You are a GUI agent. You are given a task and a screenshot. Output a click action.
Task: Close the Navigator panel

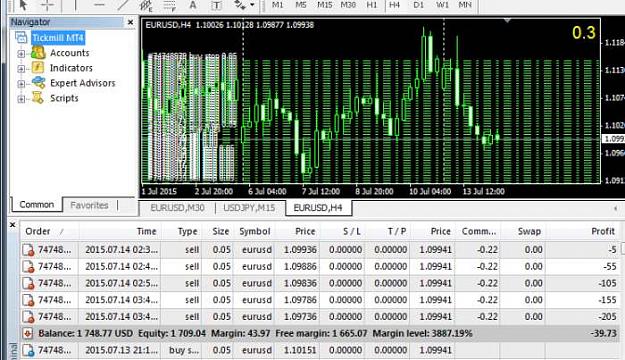point(130,22)
